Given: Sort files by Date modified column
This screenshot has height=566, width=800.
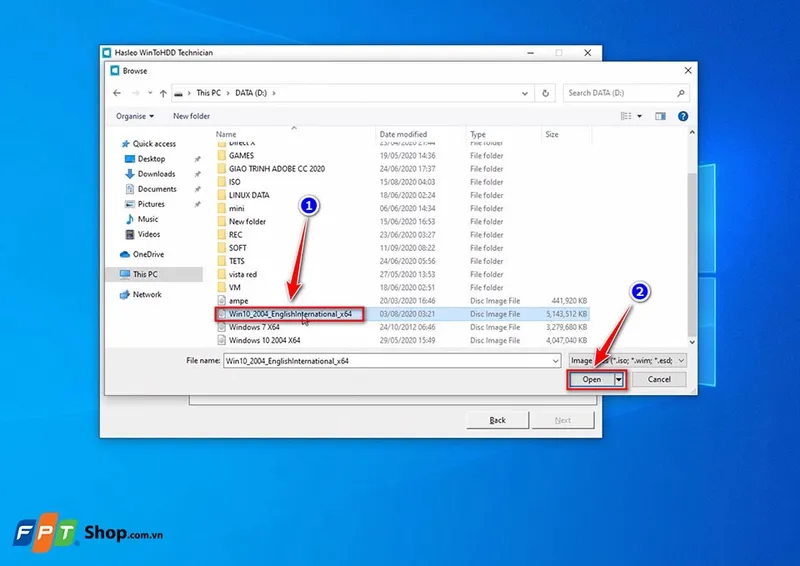Looking at the screenshot, I should [x=403, y=134].
